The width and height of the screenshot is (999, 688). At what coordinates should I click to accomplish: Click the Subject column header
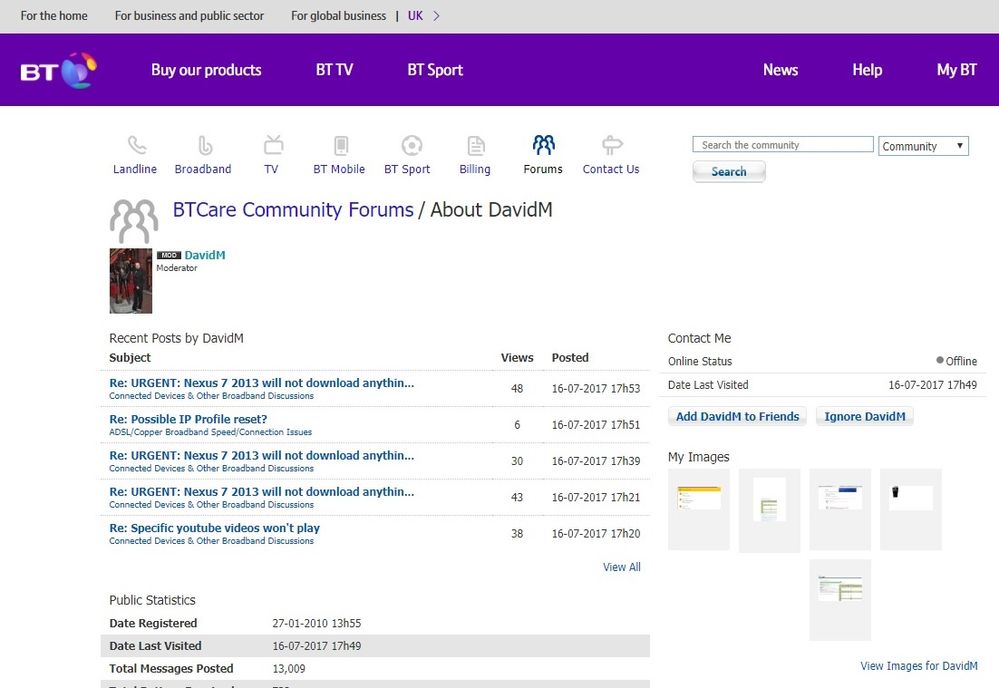(130, 358)
